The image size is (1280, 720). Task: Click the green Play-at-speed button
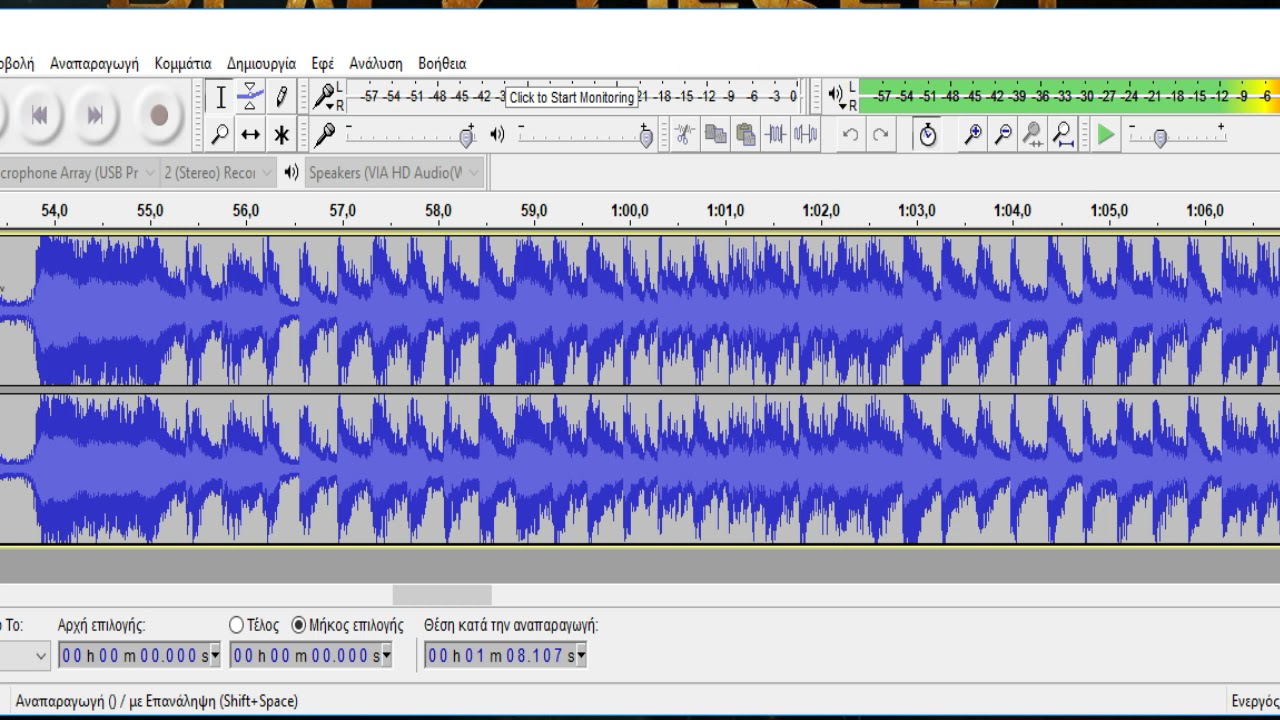pos(1105,134)
